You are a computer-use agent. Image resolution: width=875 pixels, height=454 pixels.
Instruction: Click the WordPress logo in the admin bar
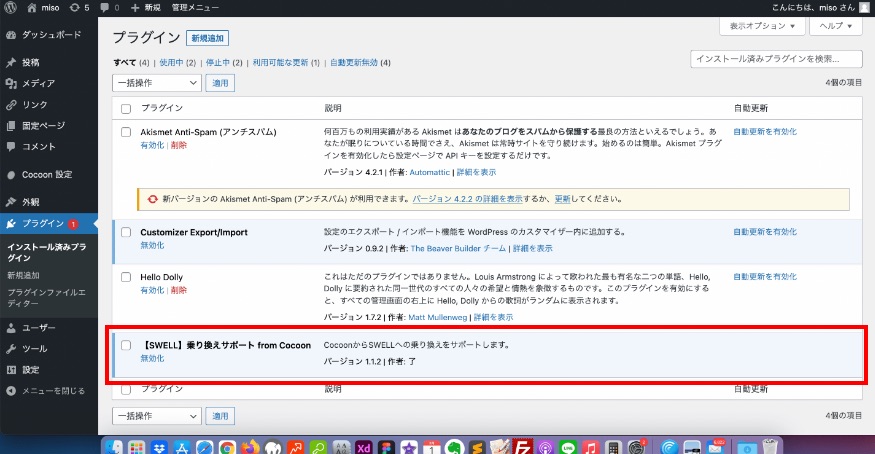pos(11,8)
